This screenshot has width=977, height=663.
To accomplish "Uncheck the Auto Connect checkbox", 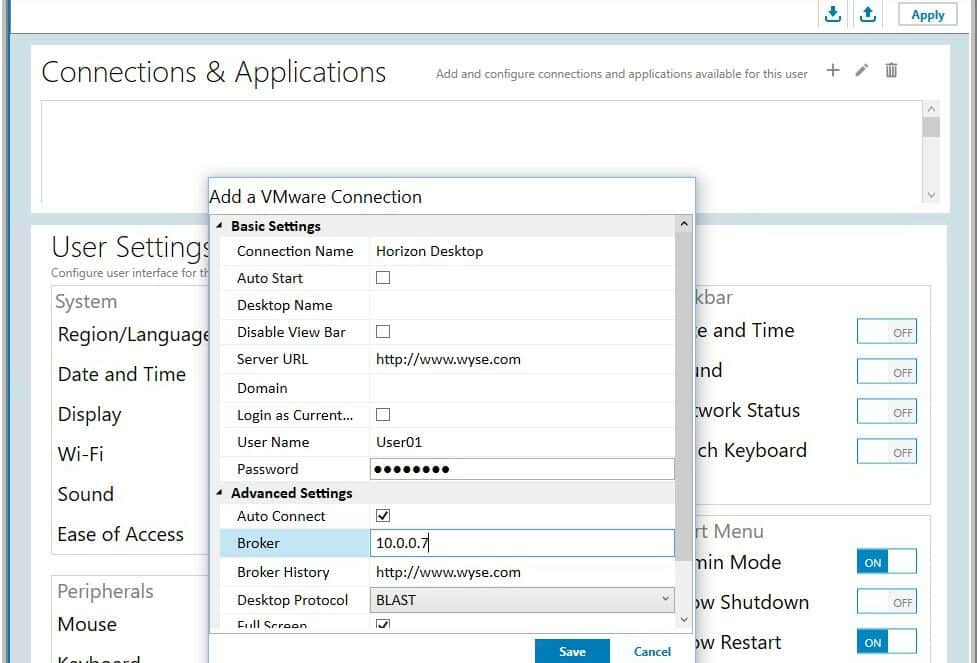I will (383, 515).
